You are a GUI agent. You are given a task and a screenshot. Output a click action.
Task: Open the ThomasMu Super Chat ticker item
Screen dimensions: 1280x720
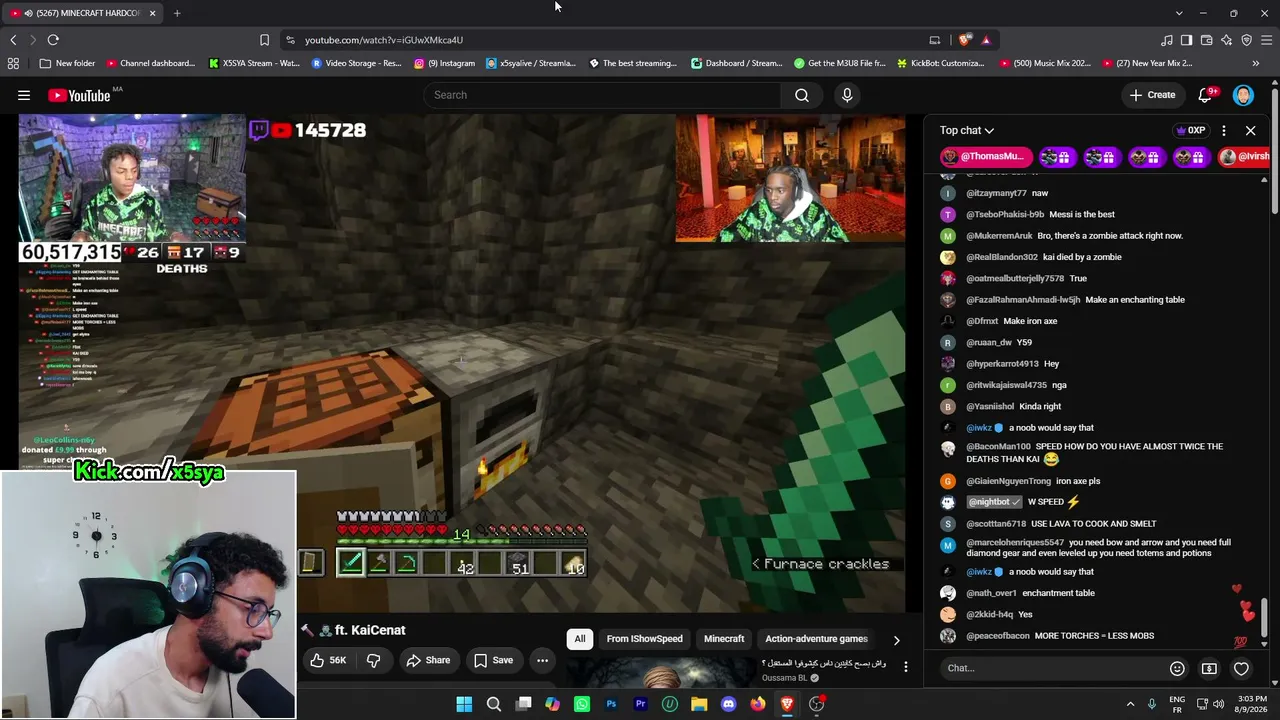[x=987, y=157]
